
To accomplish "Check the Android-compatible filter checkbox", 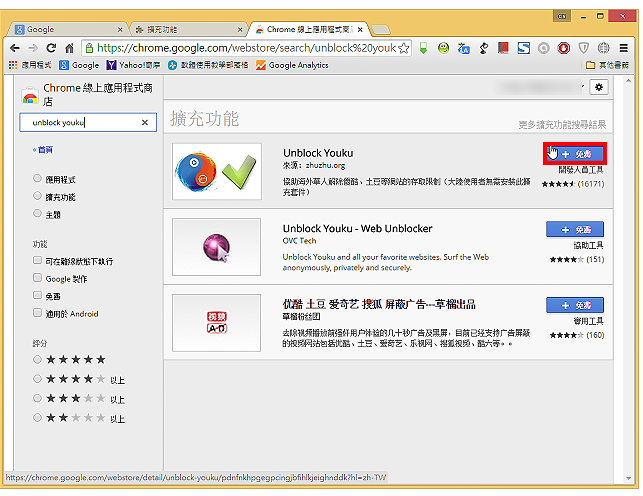I will [37, 313].
